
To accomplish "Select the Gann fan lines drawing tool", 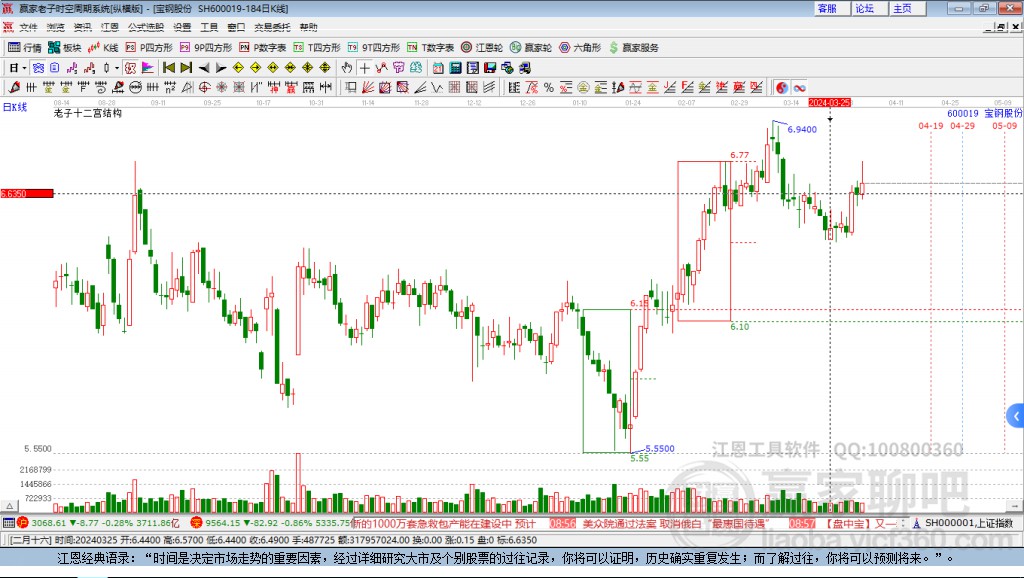I will point(368,88).
